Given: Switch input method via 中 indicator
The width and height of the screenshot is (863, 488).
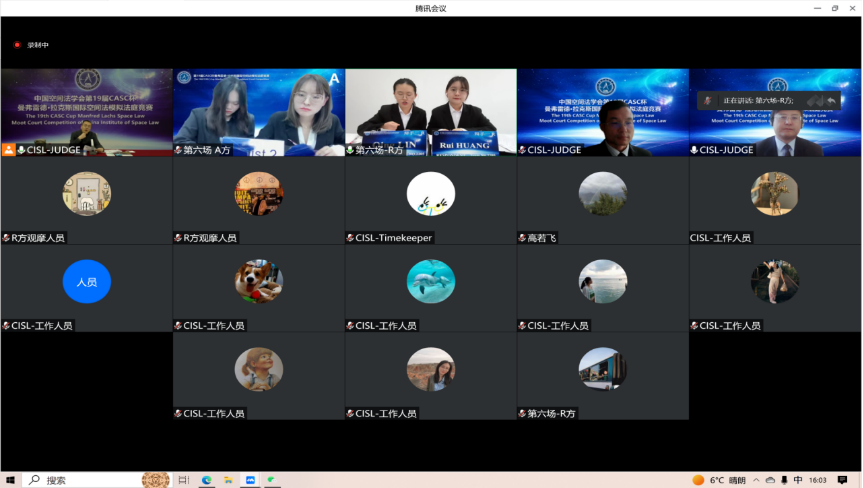Looking at the screenshot, I should [x=798, y=480].
